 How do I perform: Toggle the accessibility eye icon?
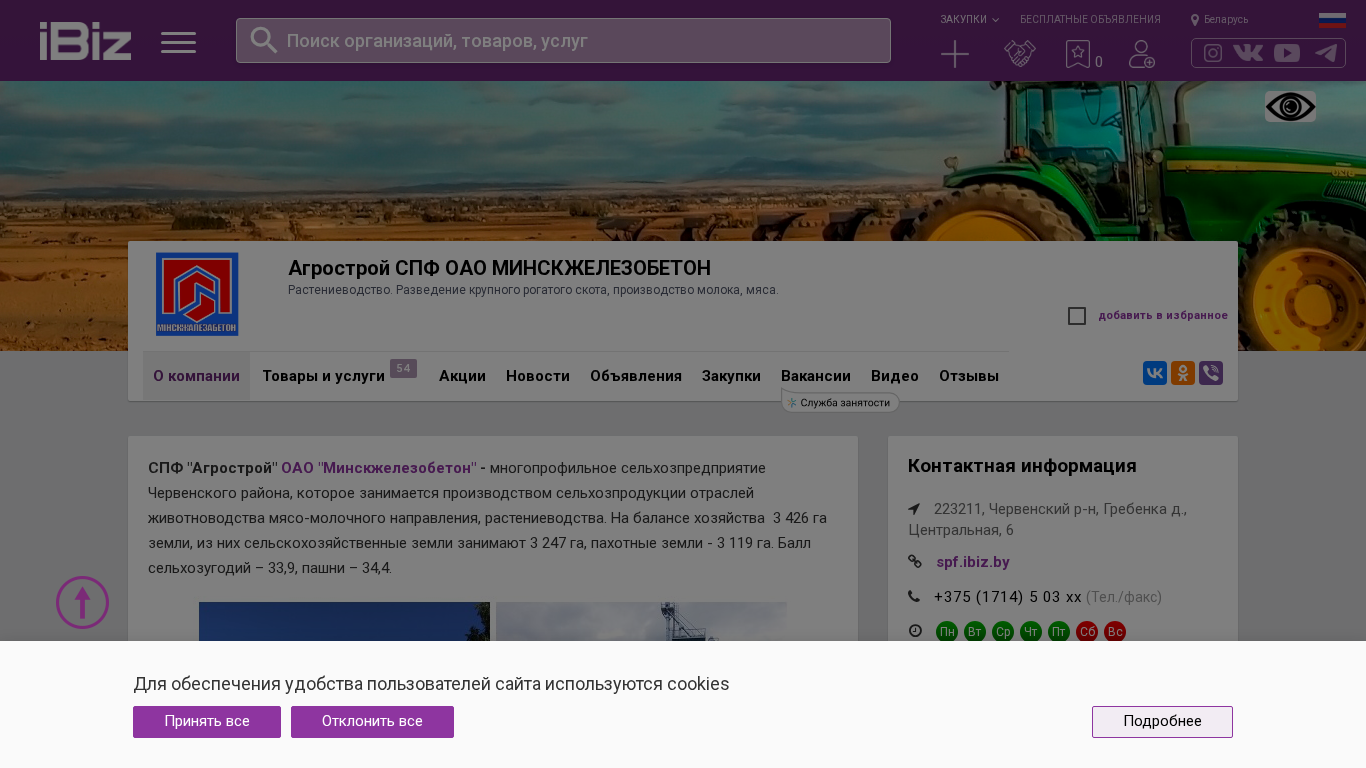(x=1290, y=107)
